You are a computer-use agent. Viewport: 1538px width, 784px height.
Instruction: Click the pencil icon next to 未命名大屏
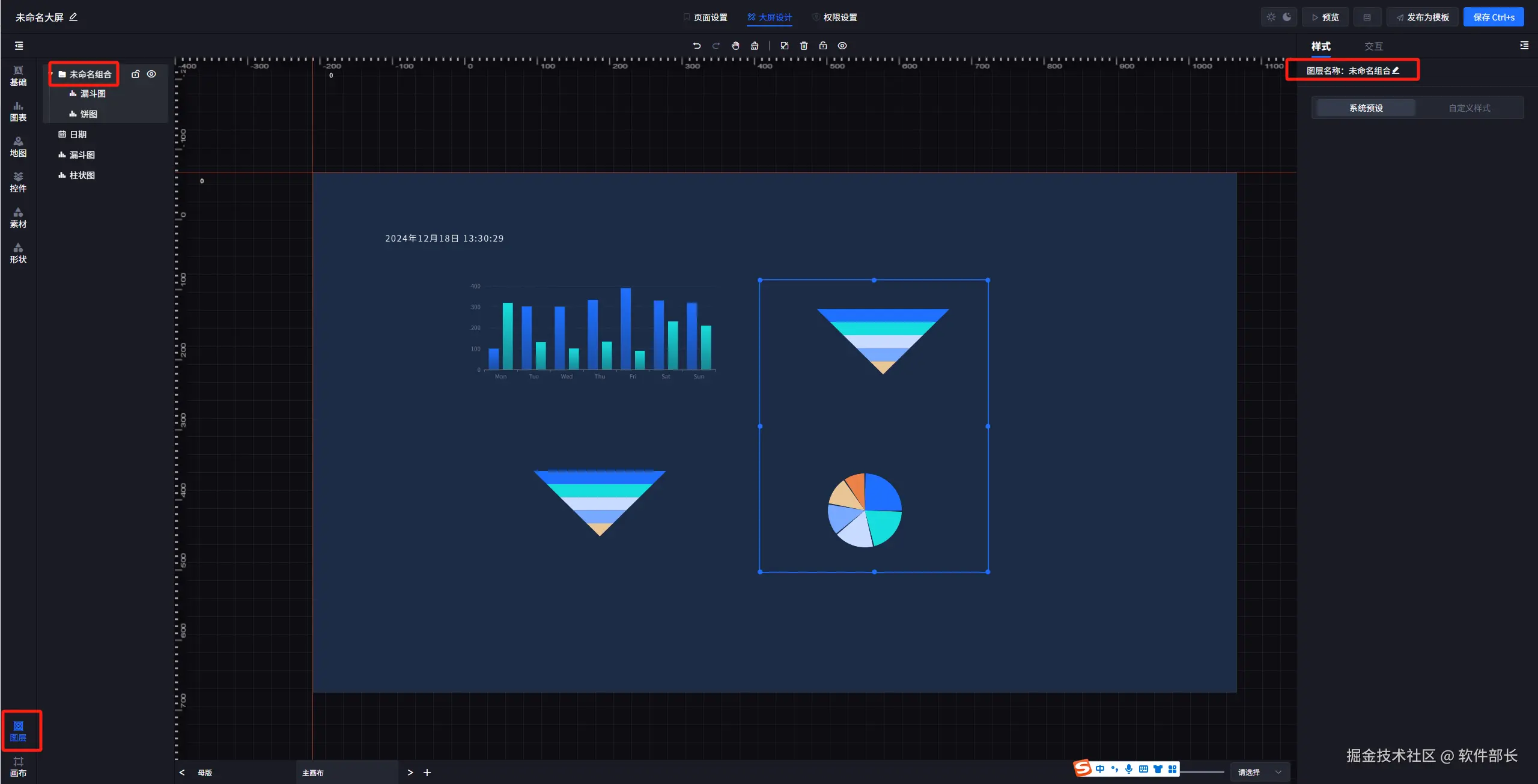tap(73, 17)
